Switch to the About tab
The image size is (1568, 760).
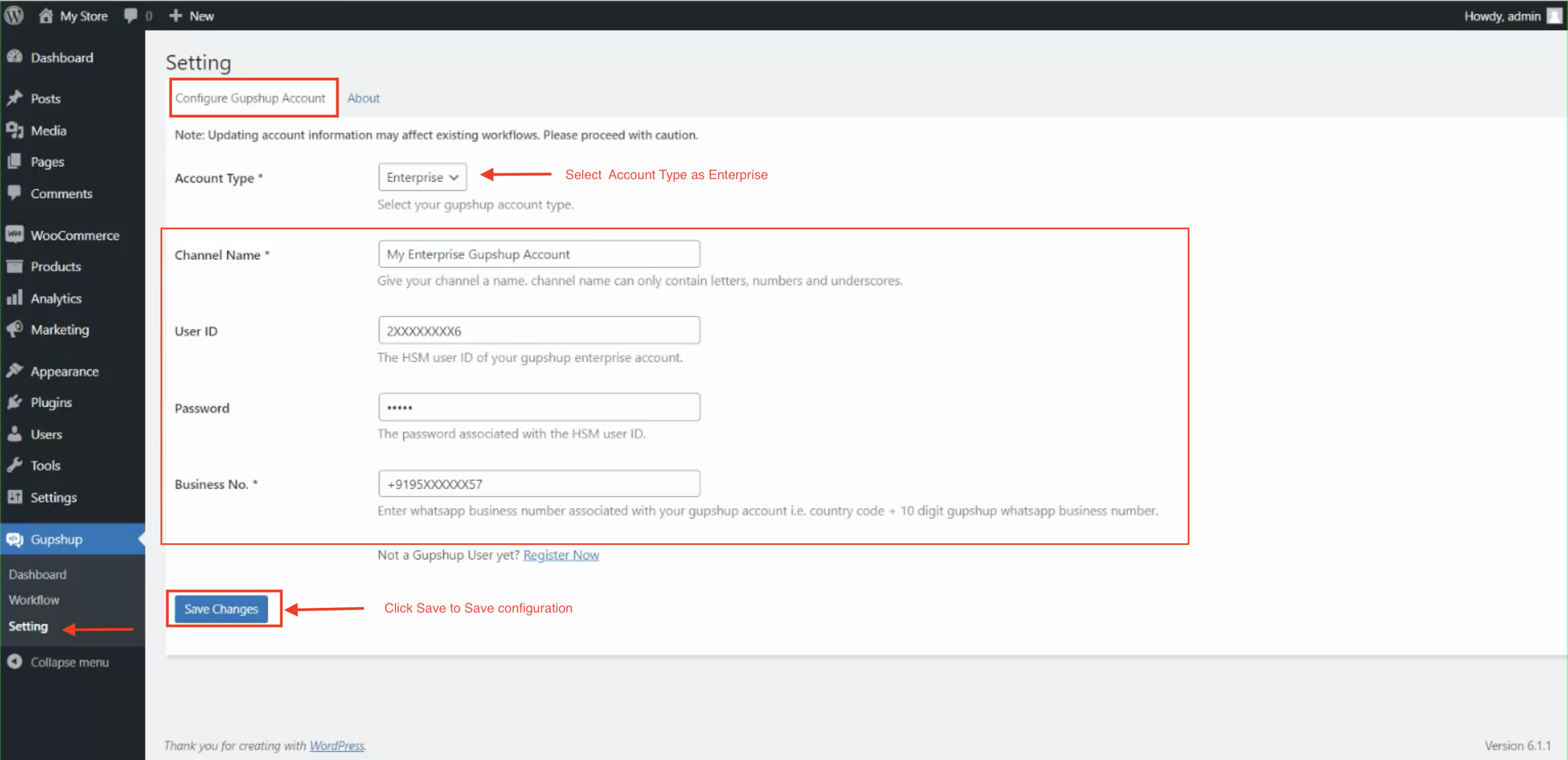tap(364, 98)
